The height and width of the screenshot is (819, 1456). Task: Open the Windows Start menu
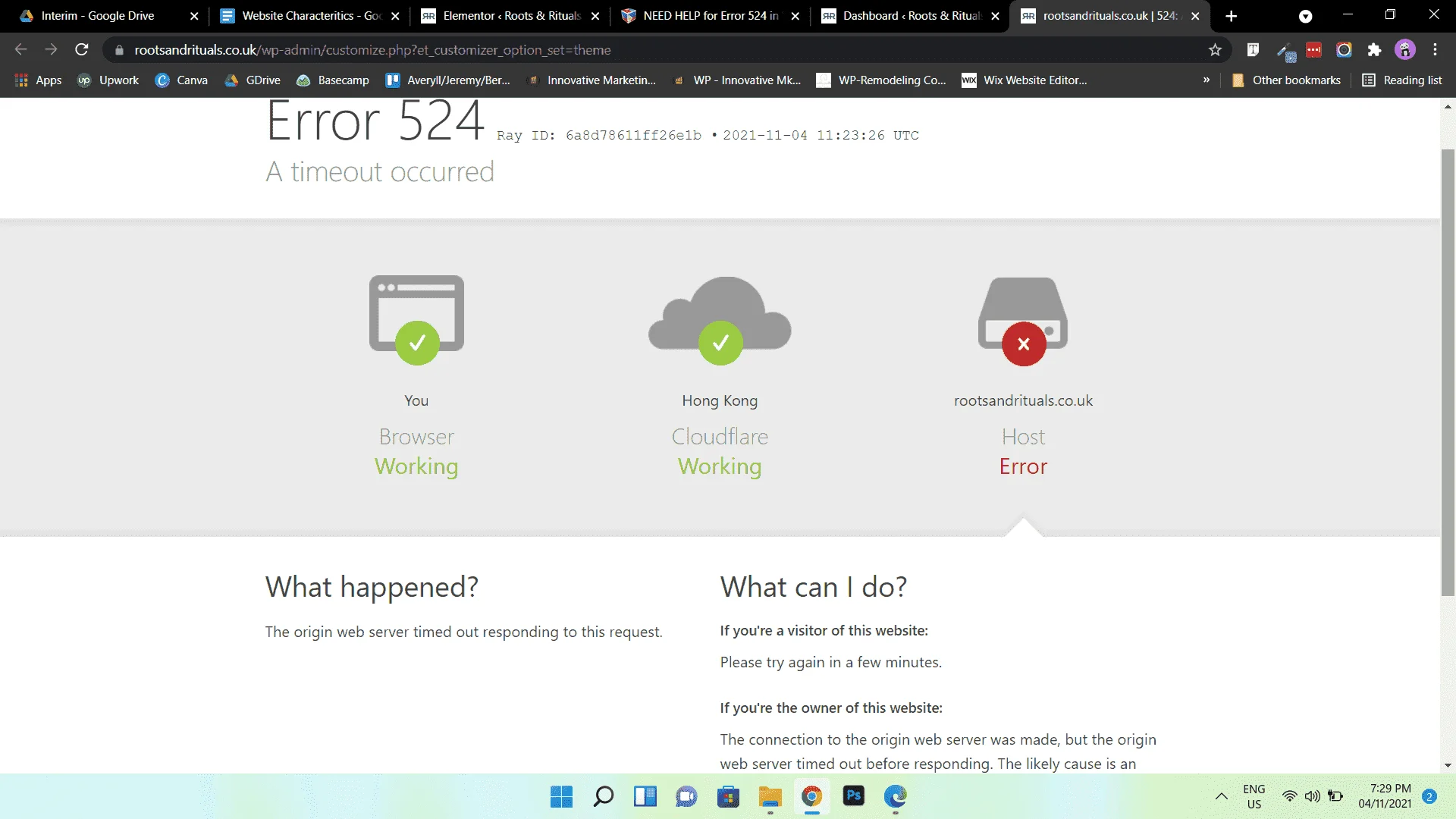(561, 796)
